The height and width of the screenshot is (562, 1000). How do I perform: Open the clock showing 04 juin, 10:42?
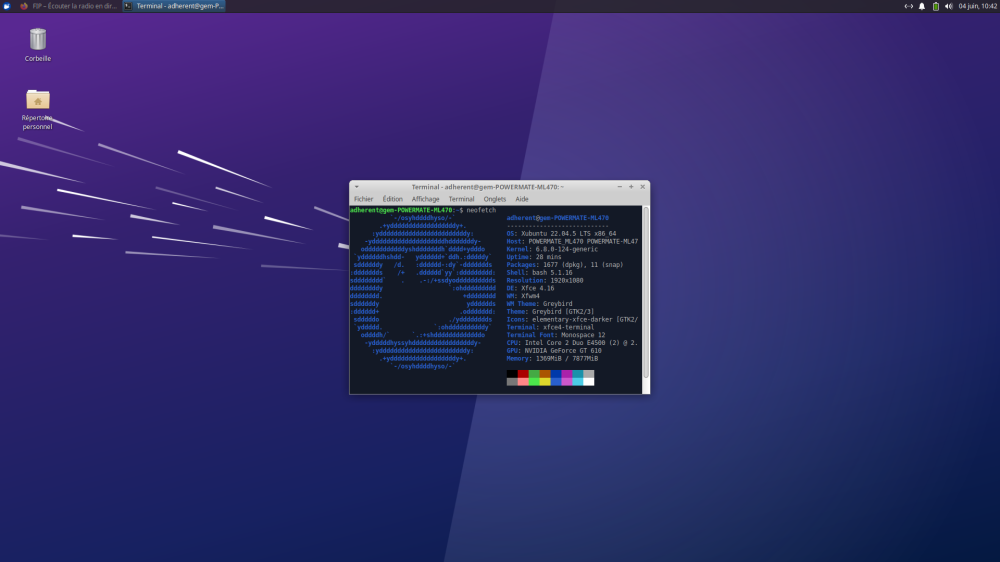point(977,6)
